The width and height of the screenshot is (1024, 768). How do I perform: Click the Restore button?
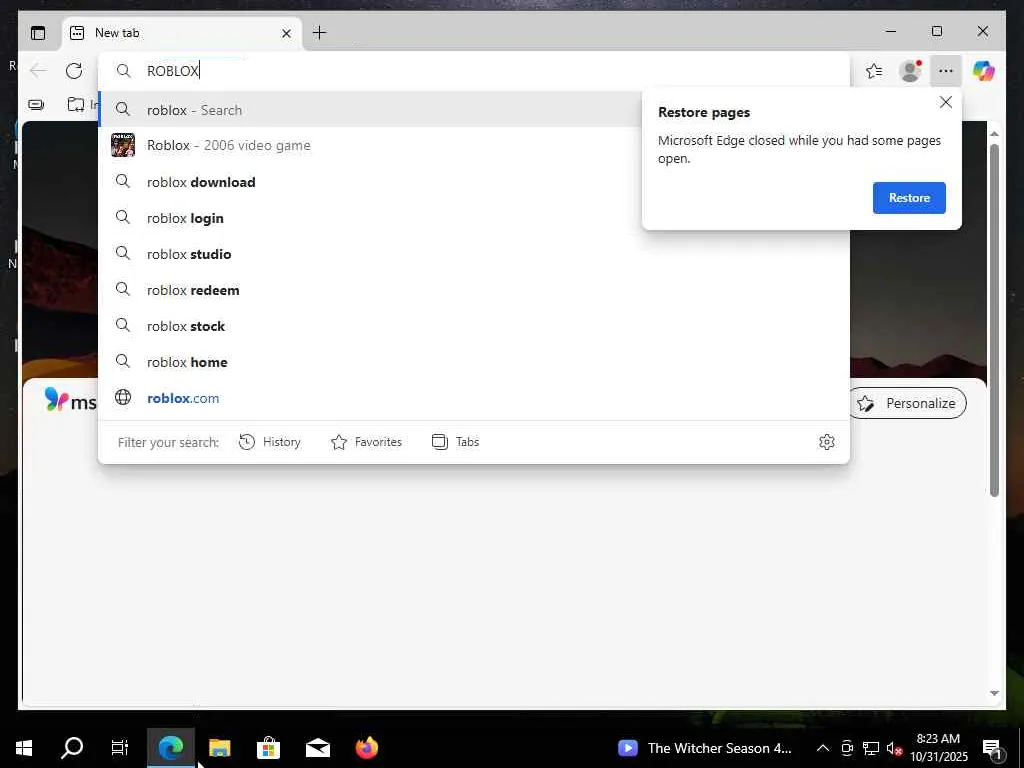point(909,198)
